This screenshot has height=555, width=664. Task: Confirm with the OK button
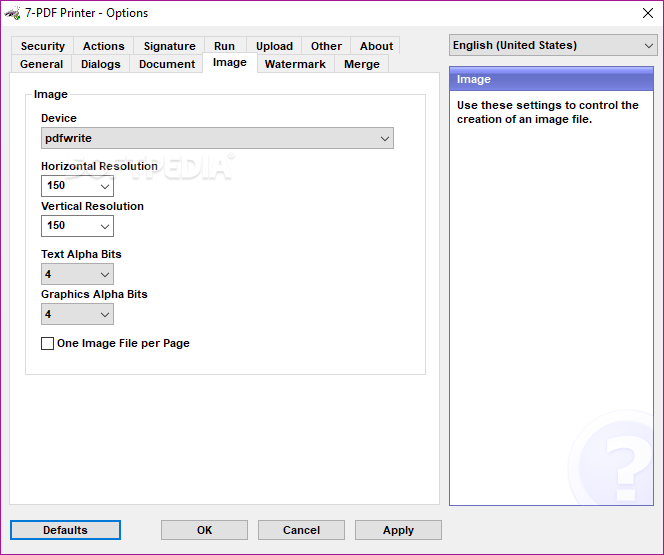(204, 530)
